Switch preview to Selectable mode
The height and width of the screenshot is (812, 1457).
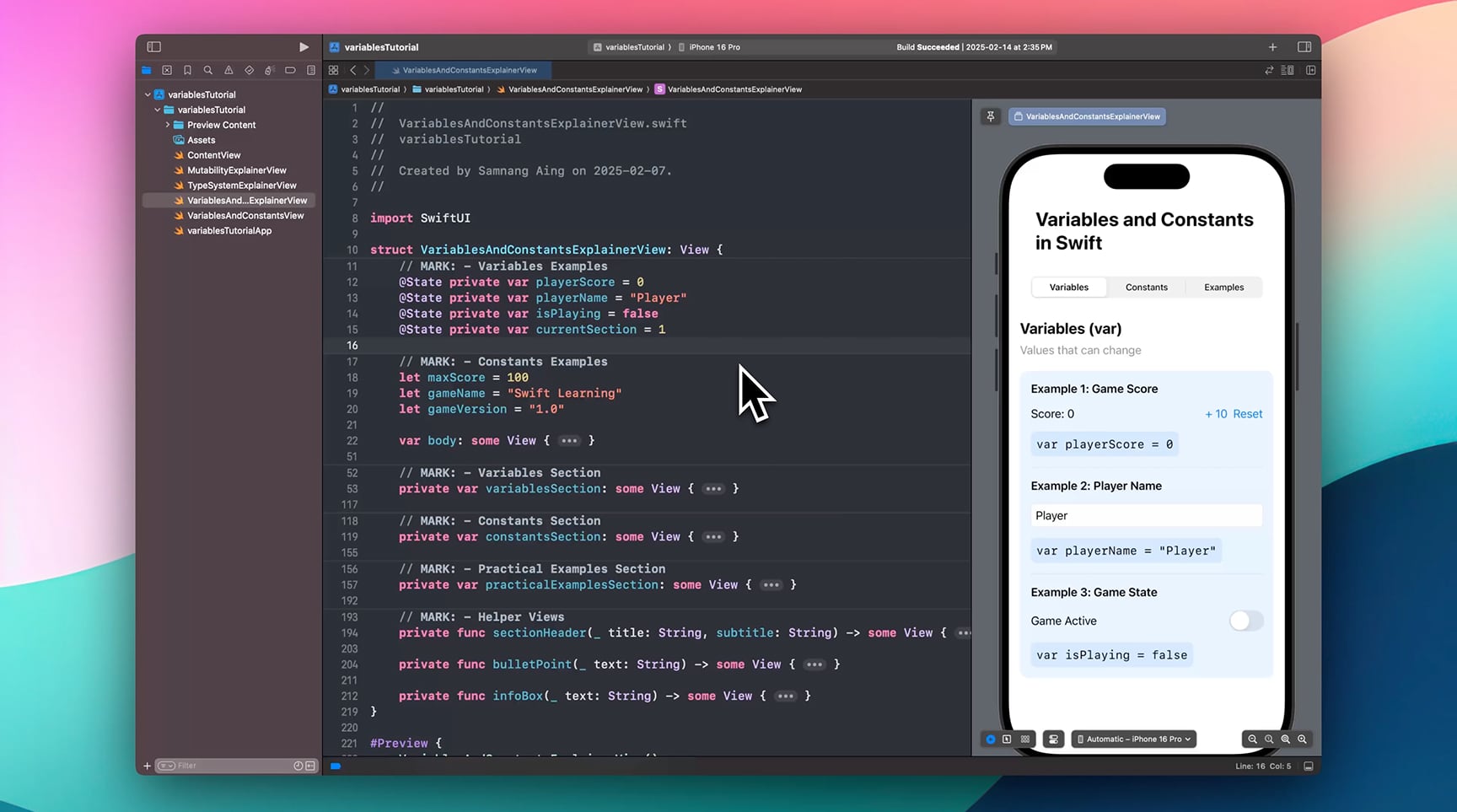pos(1007,739)
